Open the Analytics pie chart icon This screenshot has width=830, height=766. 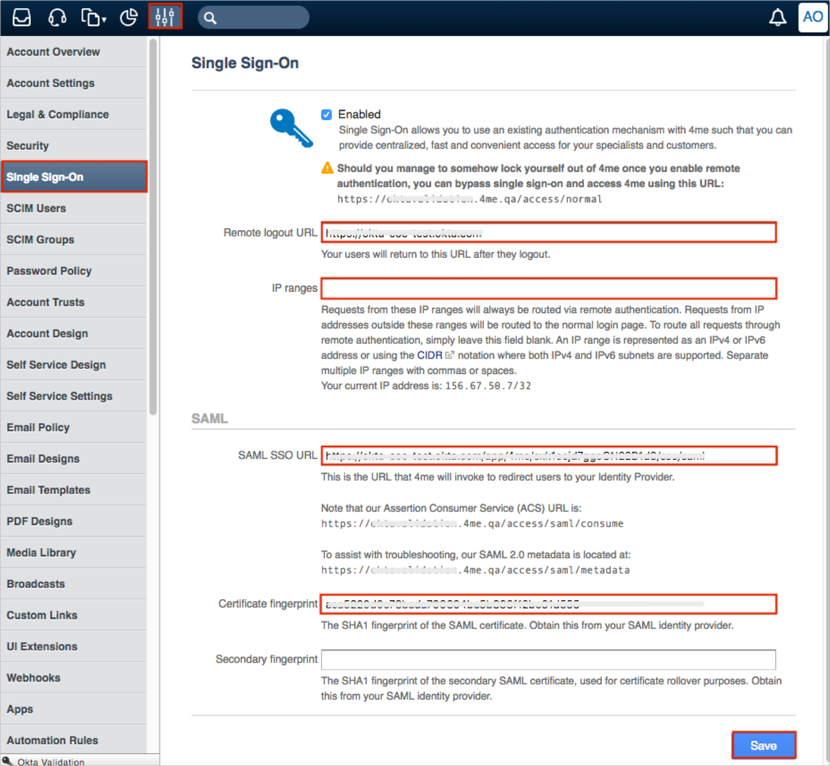coord(128,17)
